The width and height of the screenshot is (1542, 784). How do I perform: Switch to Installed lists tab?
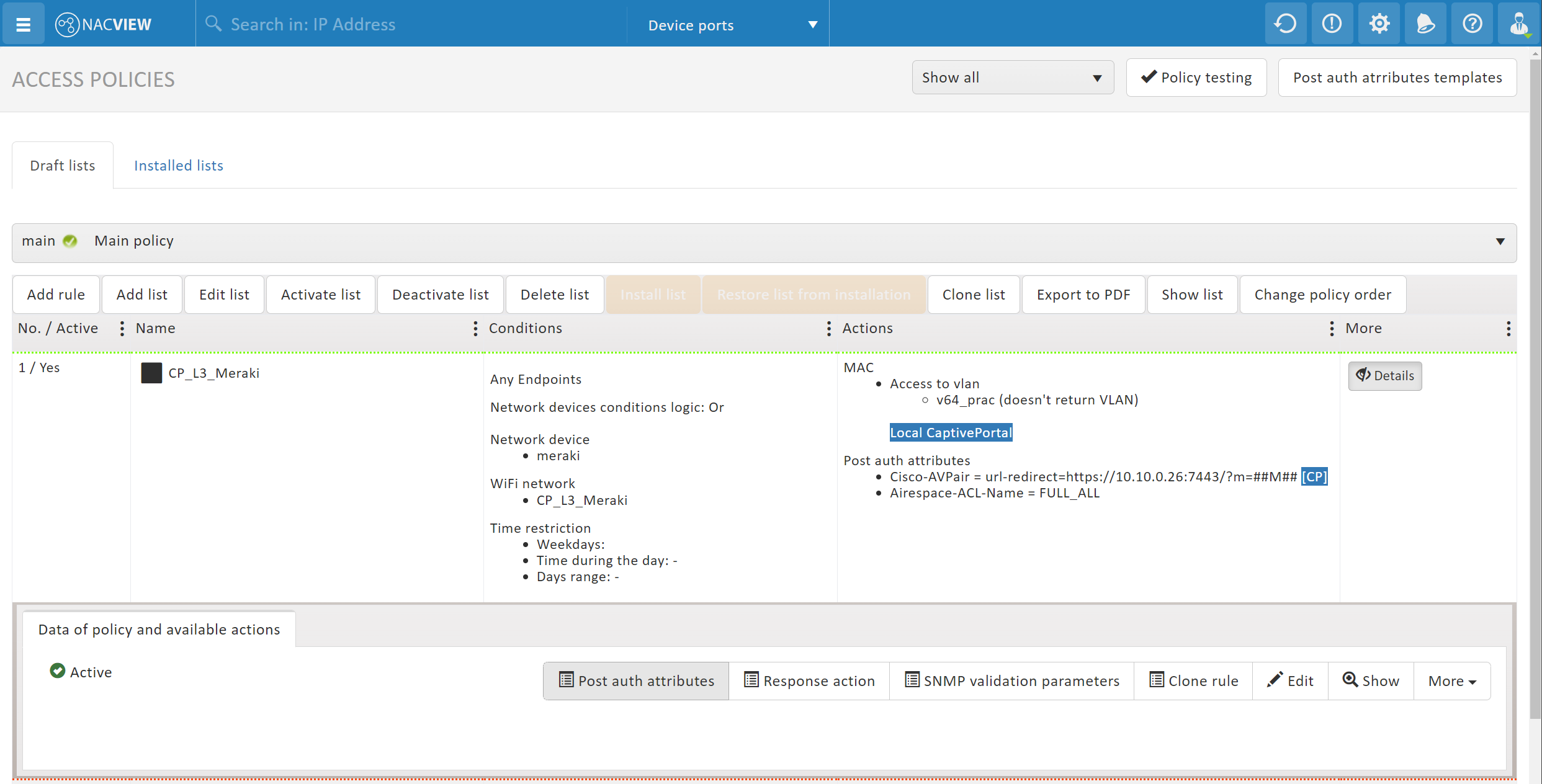tap(179, 166)
